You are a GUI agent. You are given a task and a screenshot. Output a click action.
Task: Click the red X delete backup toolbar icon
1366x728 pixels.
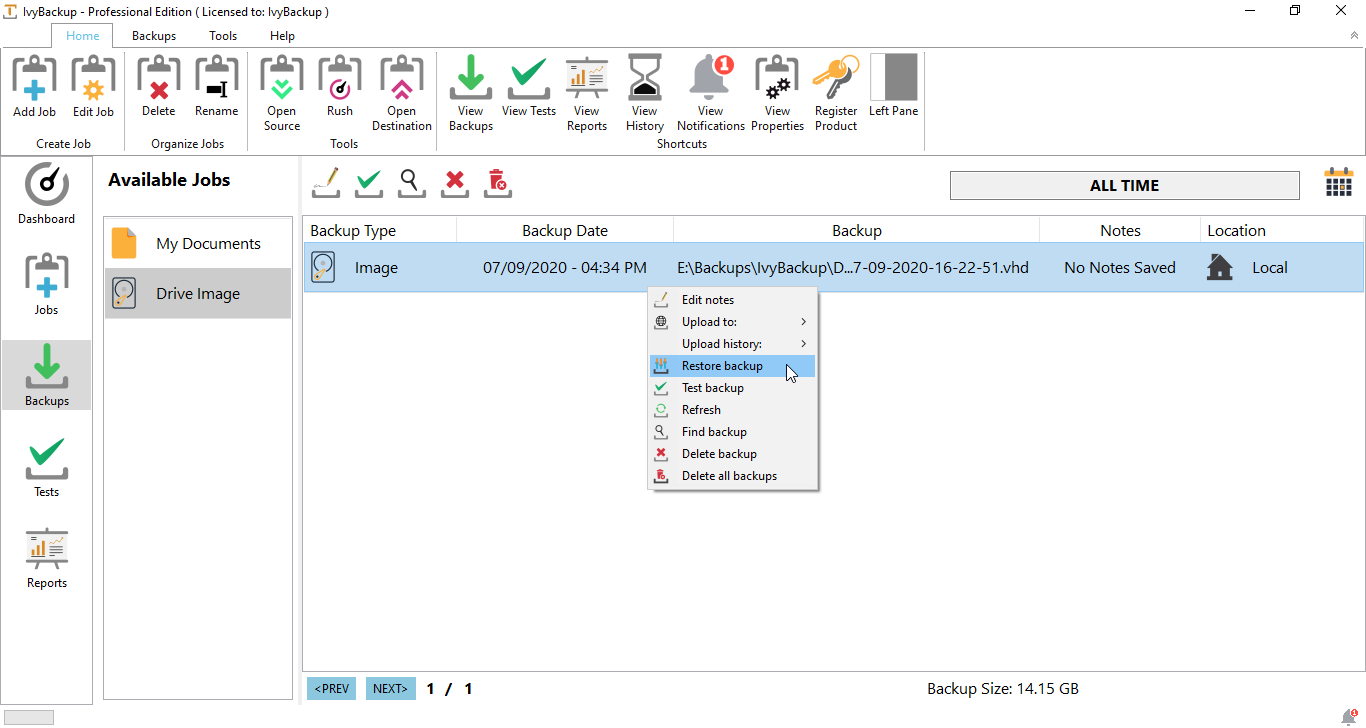(x=455, y=181)
